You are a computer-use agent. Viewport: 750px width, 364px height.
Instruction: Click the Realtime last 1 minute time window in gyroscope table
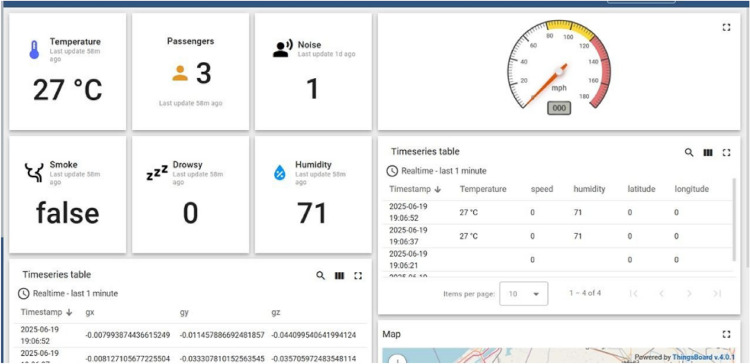tap(68, 293)
